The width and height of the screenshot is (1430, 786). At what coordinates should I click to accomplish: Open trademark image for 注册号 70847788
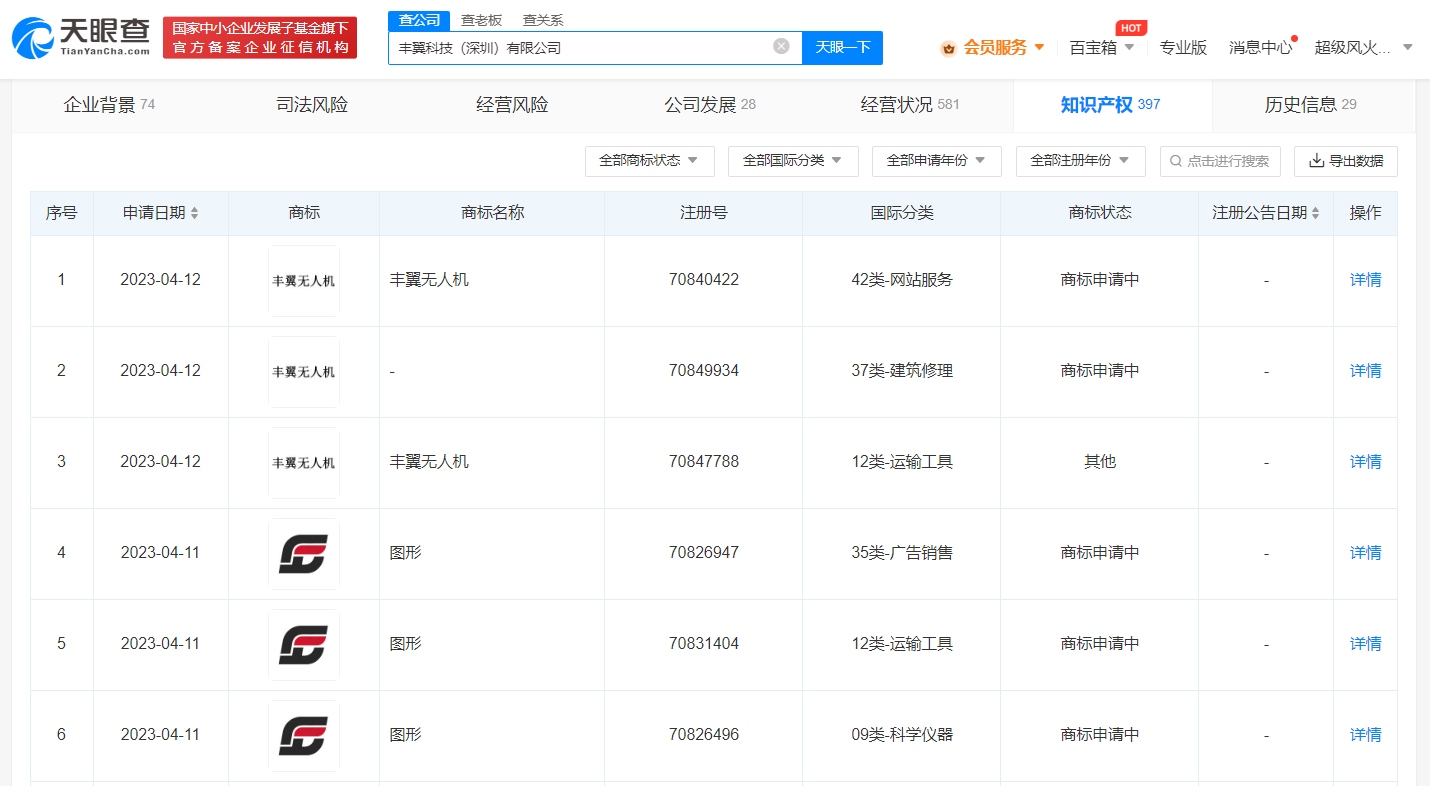point(304,463)
